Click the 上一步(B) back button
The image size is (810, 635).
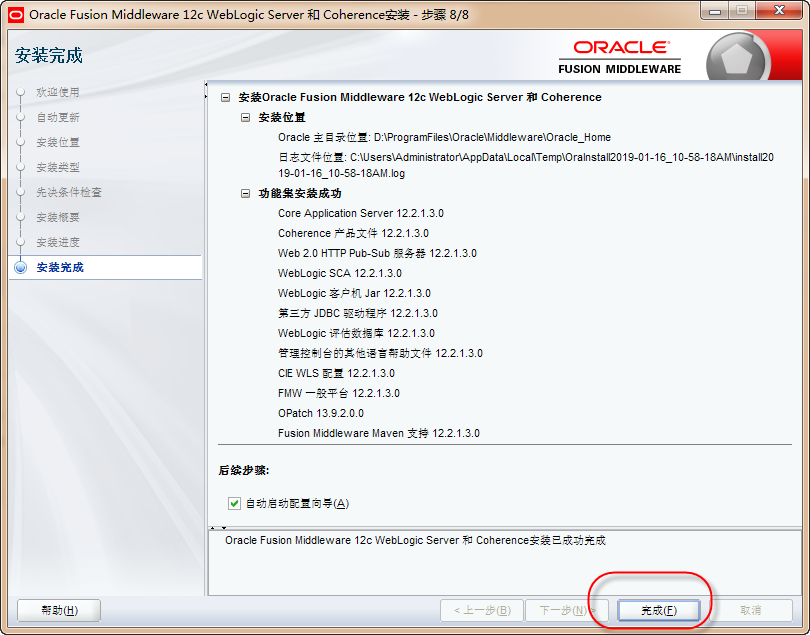[482, 610]
